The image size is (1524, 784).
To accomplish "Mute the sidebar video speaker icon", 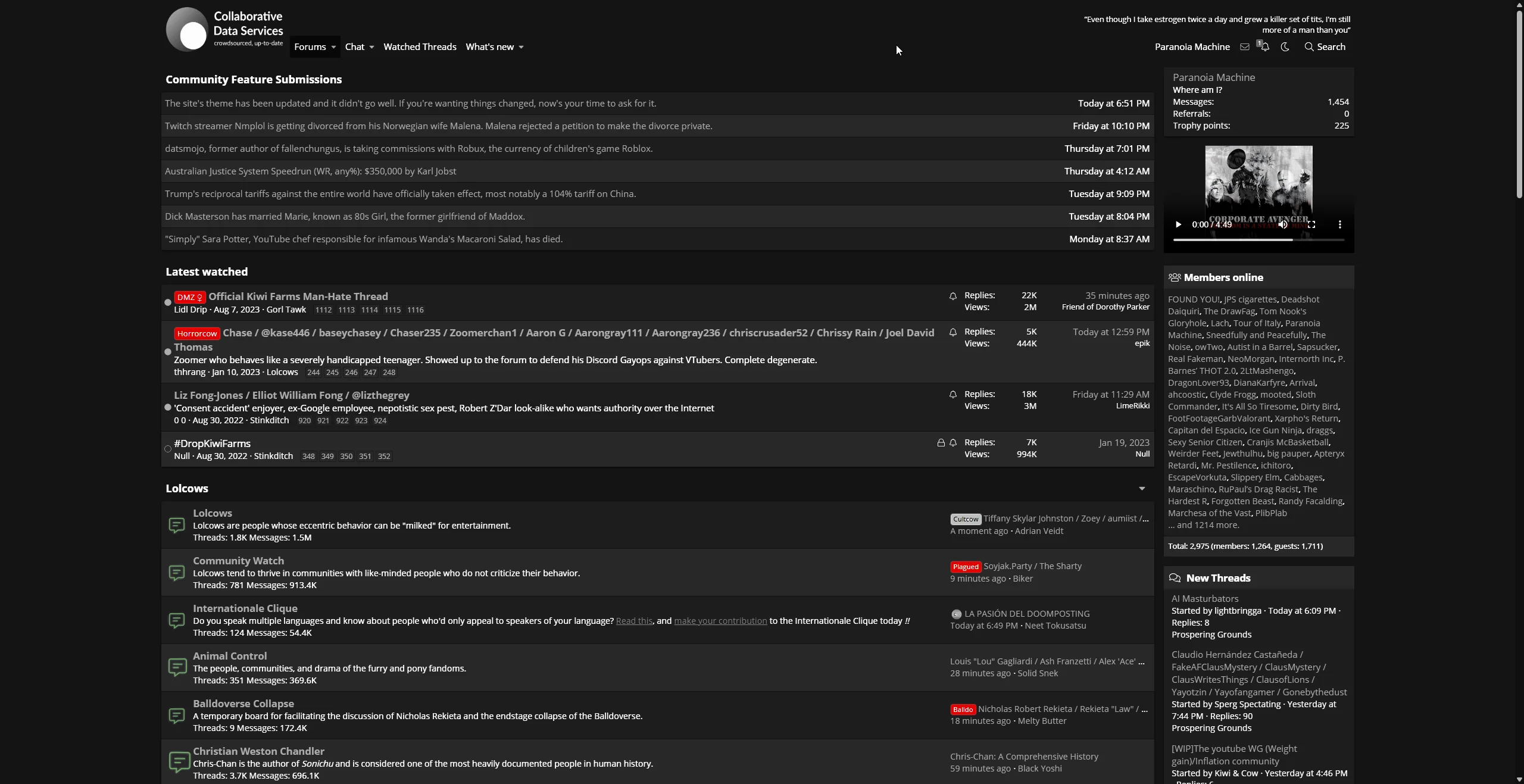I will pos(1283,224).
